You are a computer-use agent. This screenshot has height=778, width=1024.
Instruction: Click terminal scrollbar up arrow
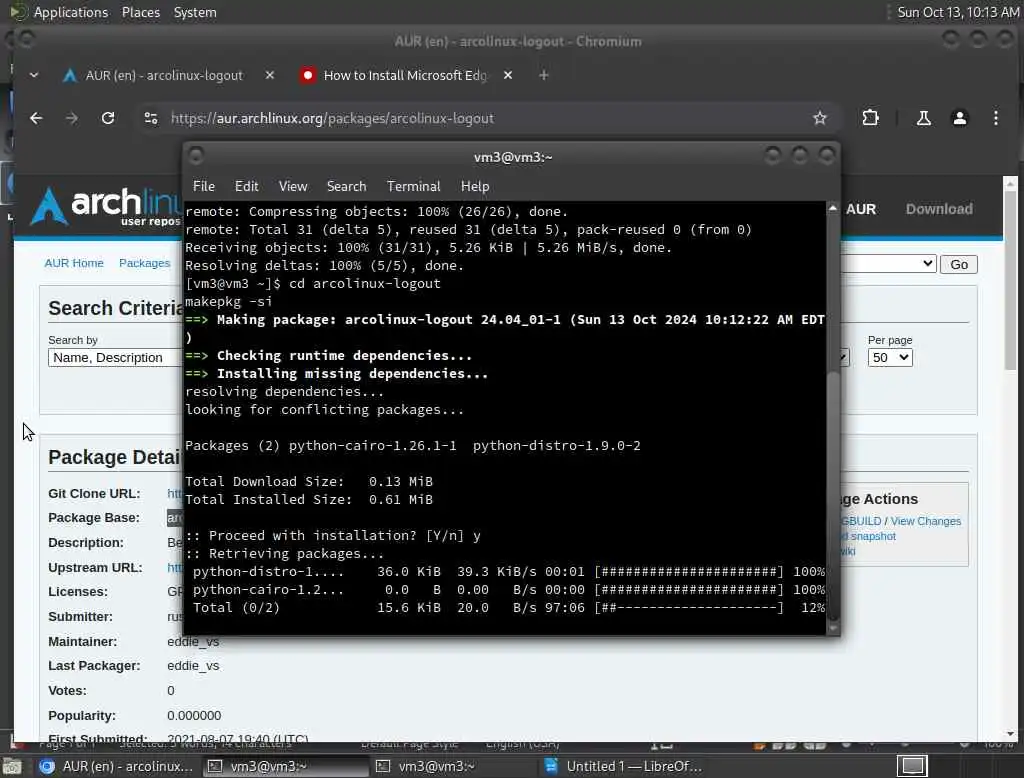(x=833, y=208)
